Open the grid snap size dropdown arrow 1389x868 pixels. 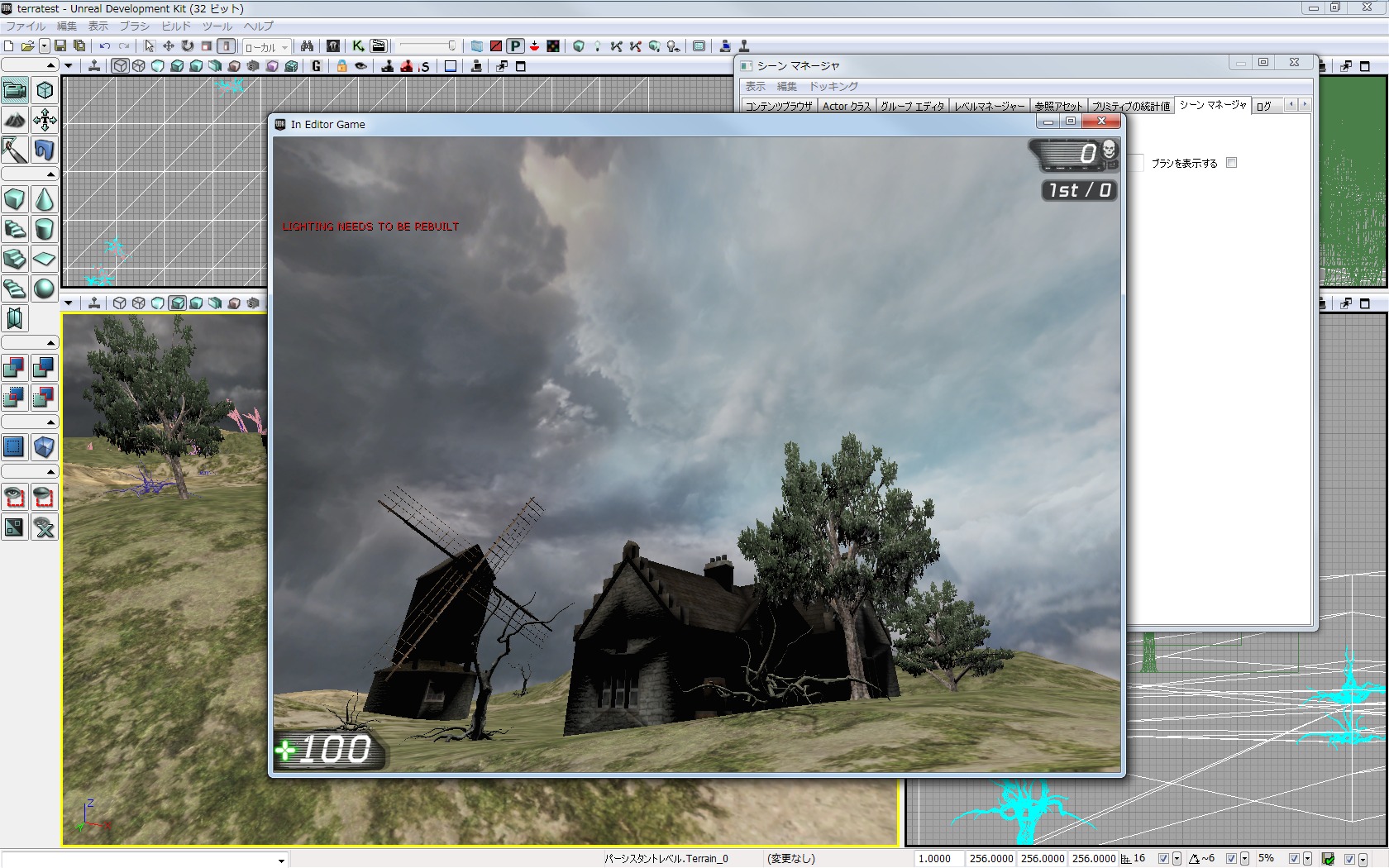click(1177, 859)
